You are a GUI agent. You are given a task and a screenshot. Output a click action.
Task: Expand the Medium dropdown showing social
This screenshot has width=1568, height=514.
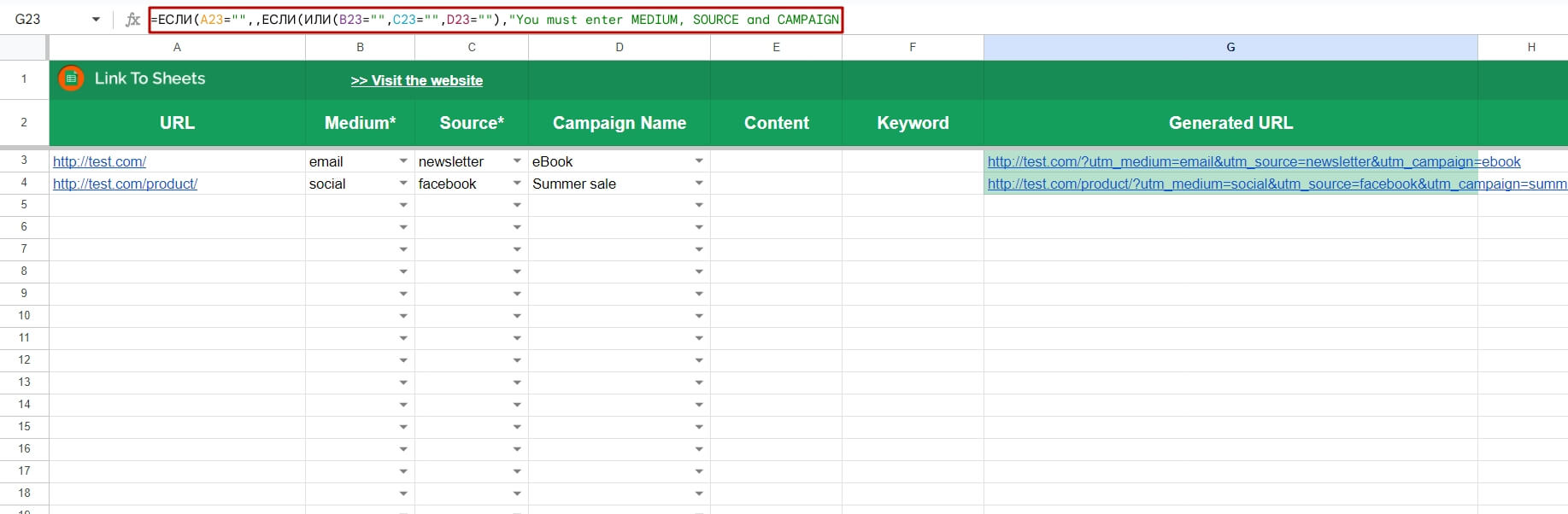(x=403, y=184)
